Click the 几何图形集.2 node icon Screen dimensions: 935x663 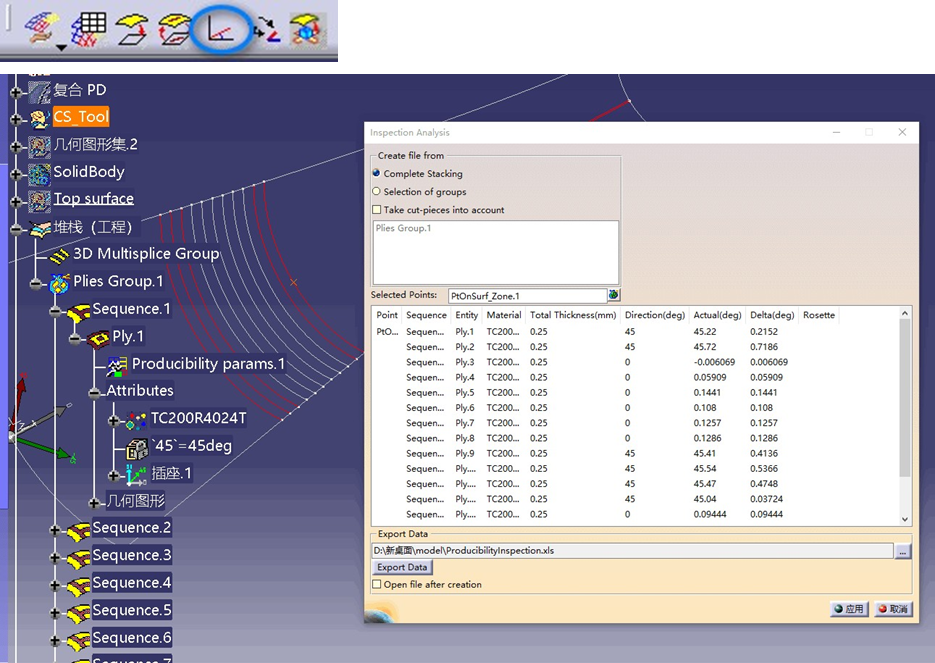(x=39, y=146)
